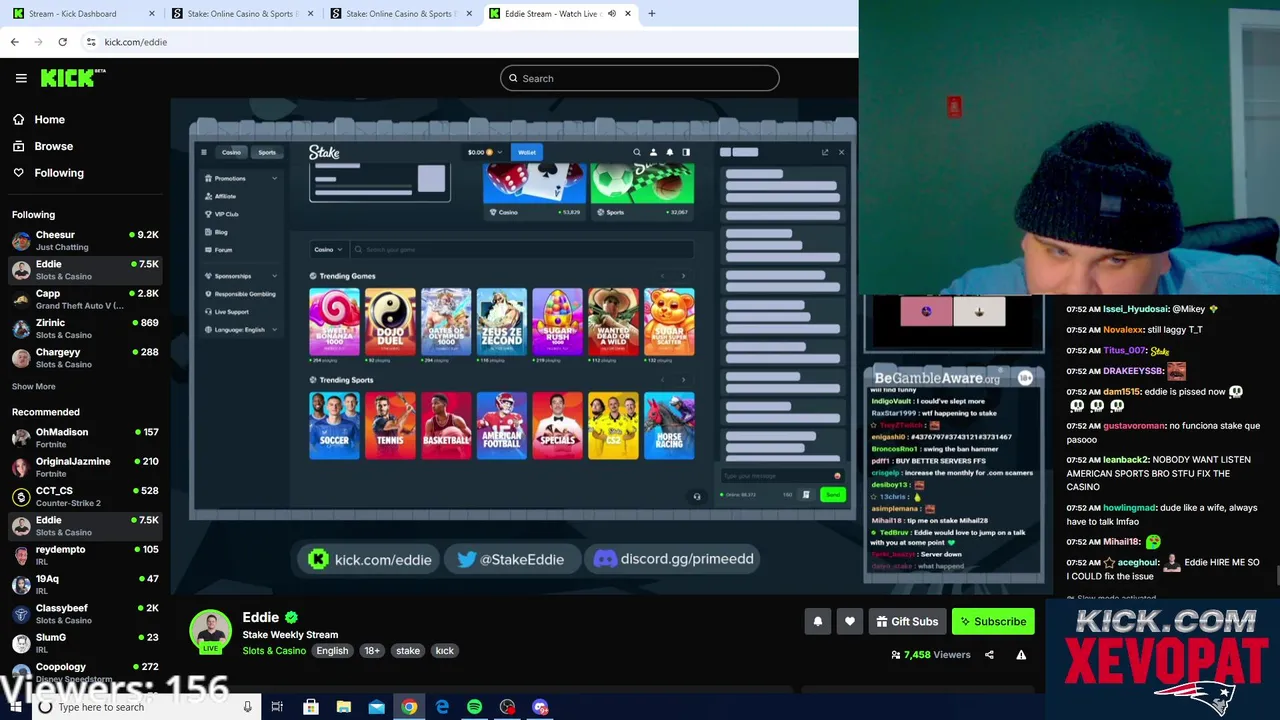The image size is (1280, 720).
Task: Open Following in Kick sidebar
Action: click(x=59, y=173)
